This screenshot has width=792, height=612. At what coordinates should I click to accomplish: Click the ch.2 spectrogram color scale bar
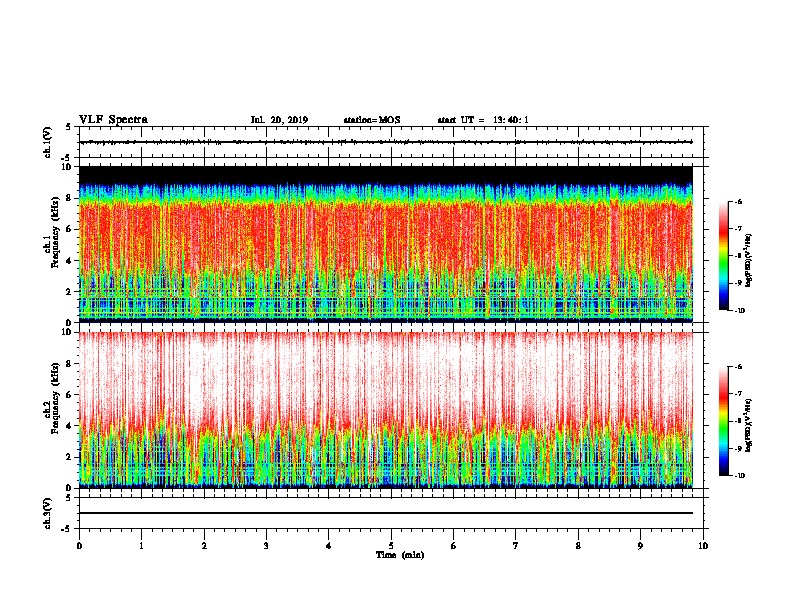724,421
